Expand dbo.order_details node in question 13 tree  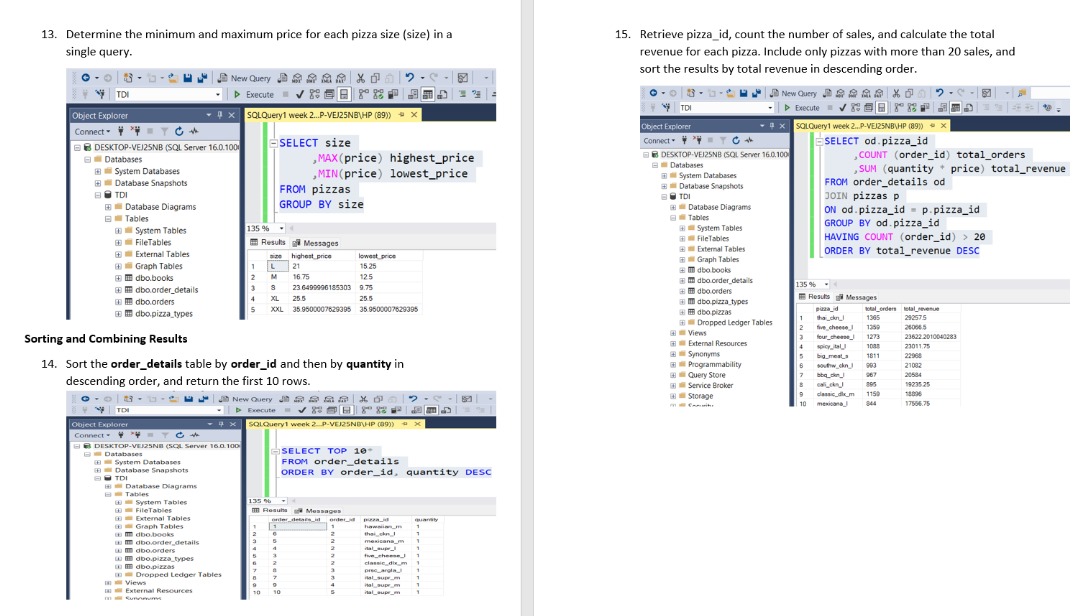click(x=118, y=290)
